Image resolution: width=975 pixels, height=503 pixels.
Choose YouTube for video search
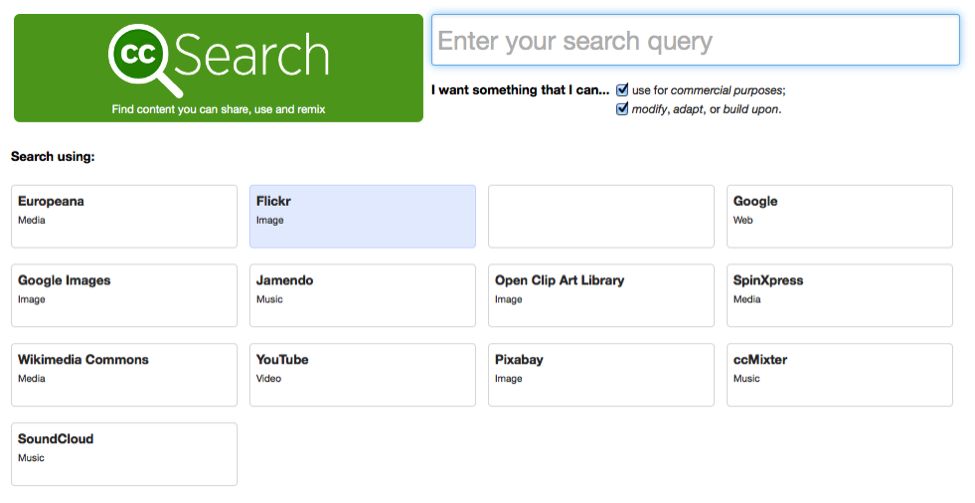point(362,374)
